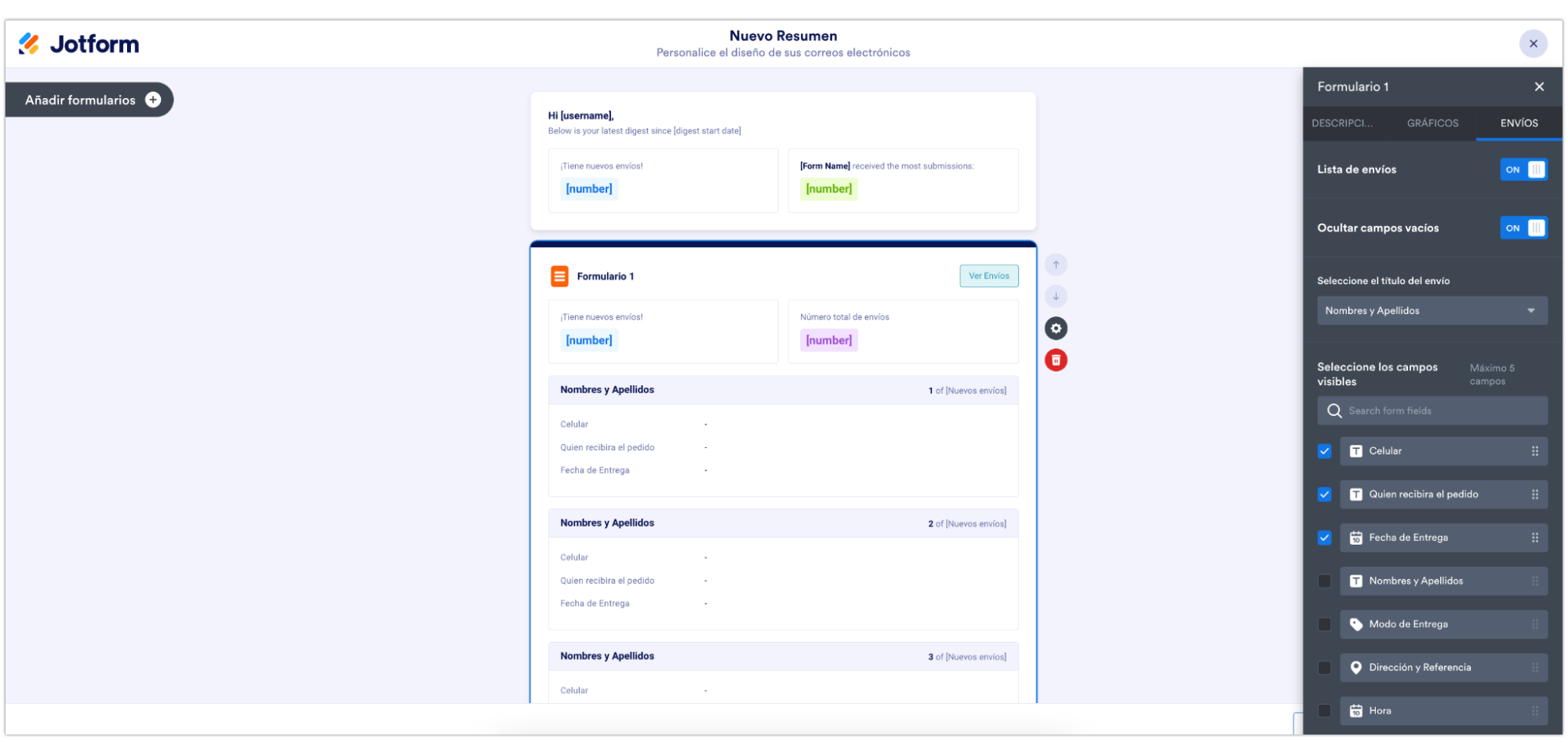Click the Añadir formularios button
This screenshot has width=1568, height=740.
pyautogui.click(x=89, y=100)
